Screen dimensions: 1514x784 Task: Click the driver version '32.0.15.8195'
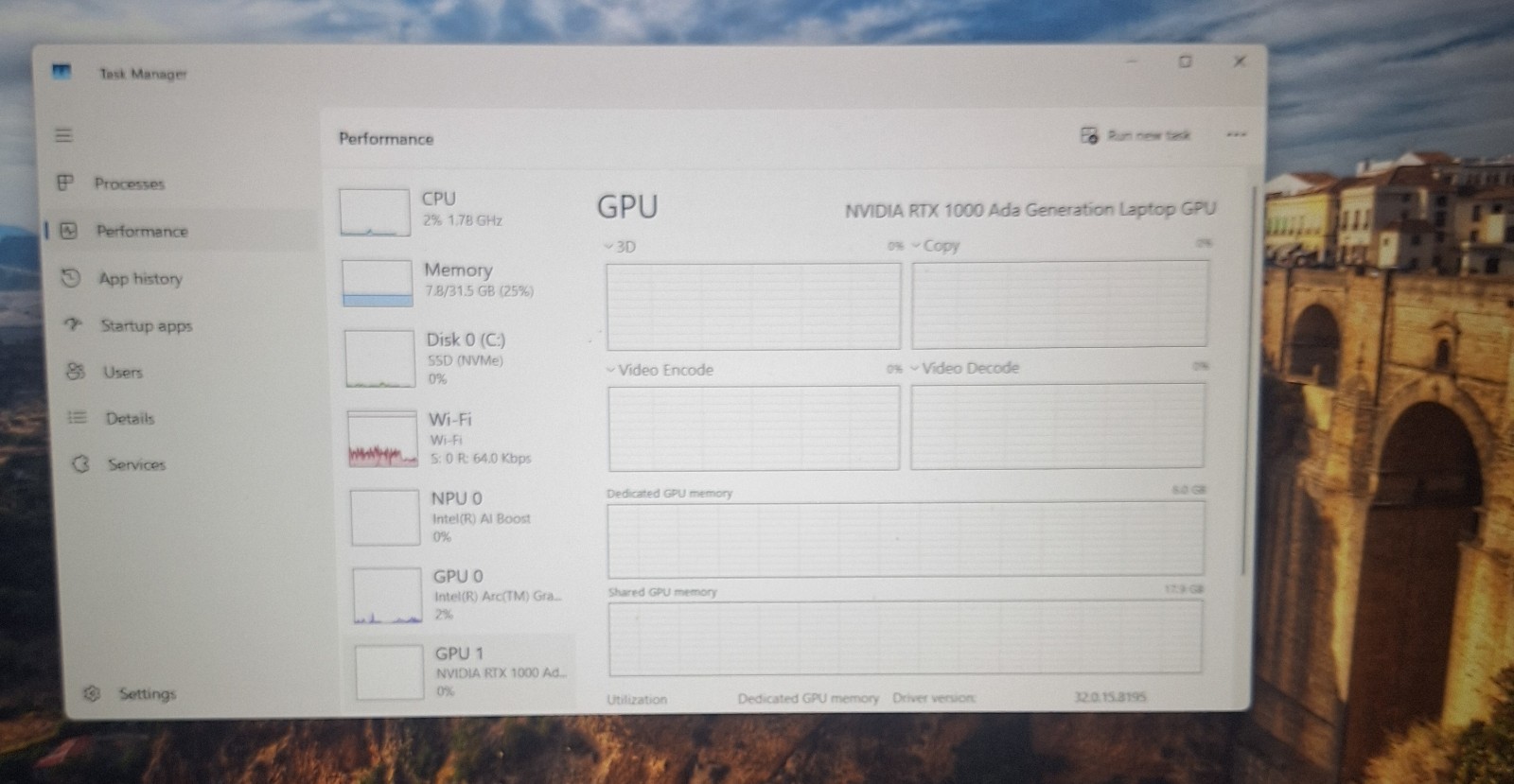[1110, 697]
